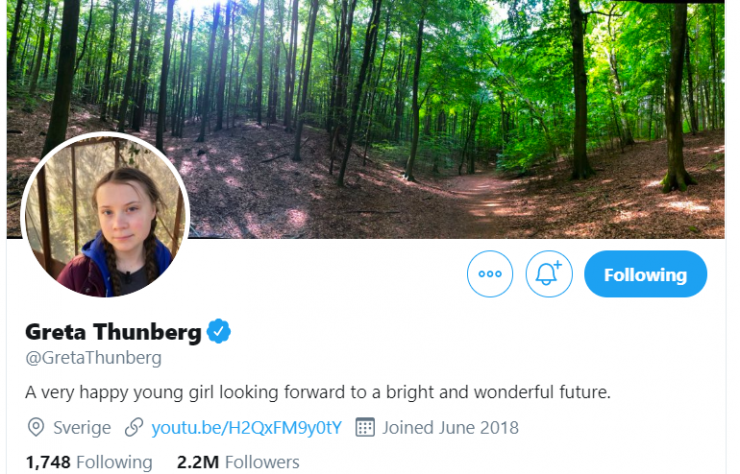The image size is (740, 474).
Task: Toggle the blue Following button to unfollow
Action: (x=645, y=274)
